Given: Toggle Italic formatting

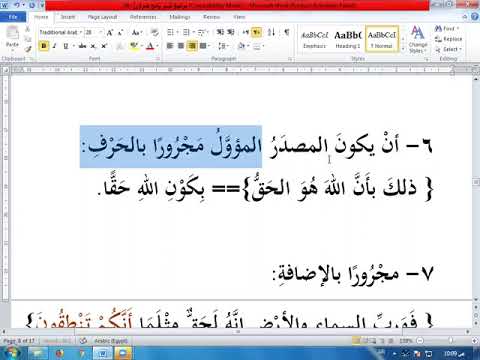Looking at the screenshot, I should click(x=54, y=46).
